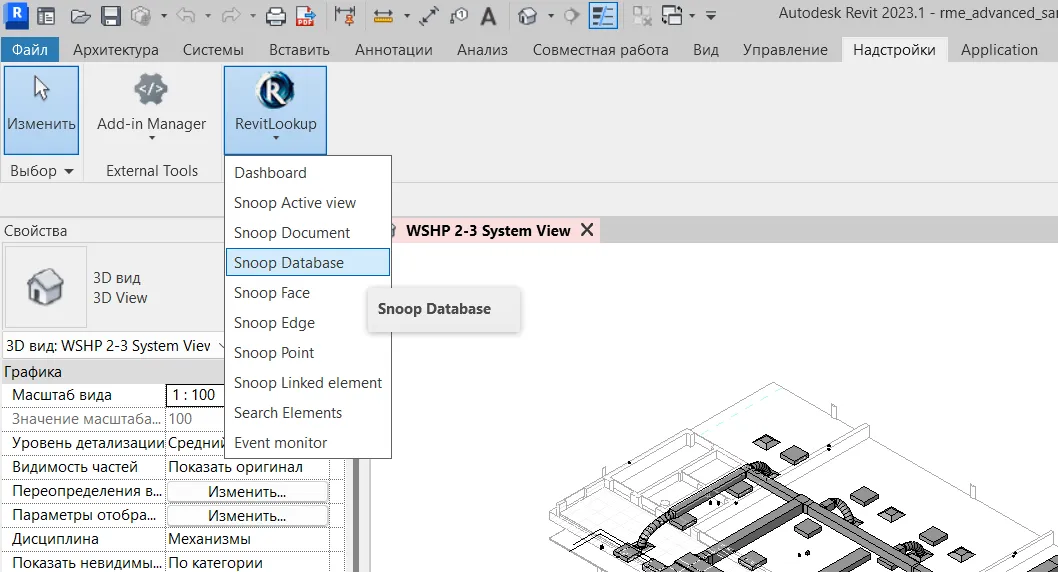Open the Файл tab
Screen dimensions: 1058x572
pyautogui.click(x=30, y=50)
